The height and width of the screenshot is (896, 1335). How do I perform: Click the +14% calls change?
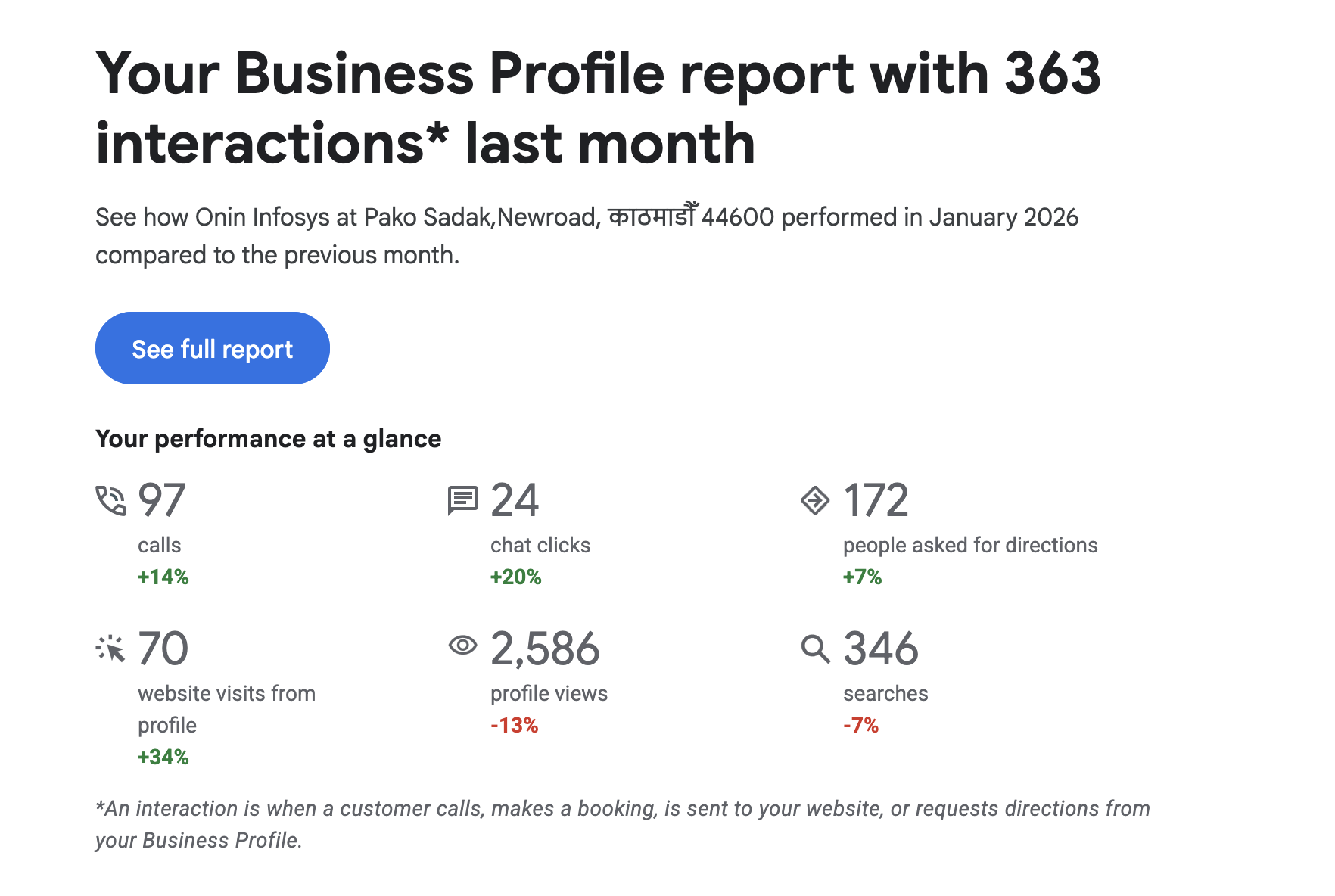163,577
